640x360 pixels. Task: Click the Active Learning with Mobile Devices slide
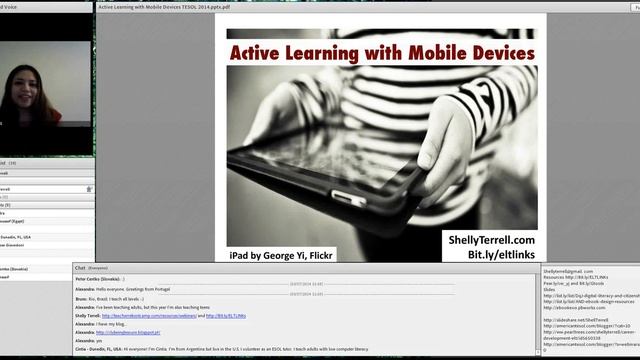point(381,138)
